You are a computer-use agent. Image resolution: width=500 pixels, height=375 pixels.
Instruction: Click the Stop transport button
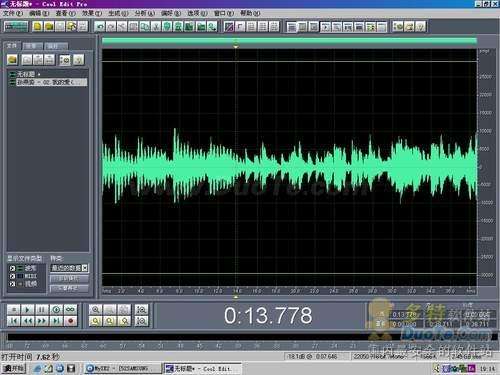pos(14,310)
